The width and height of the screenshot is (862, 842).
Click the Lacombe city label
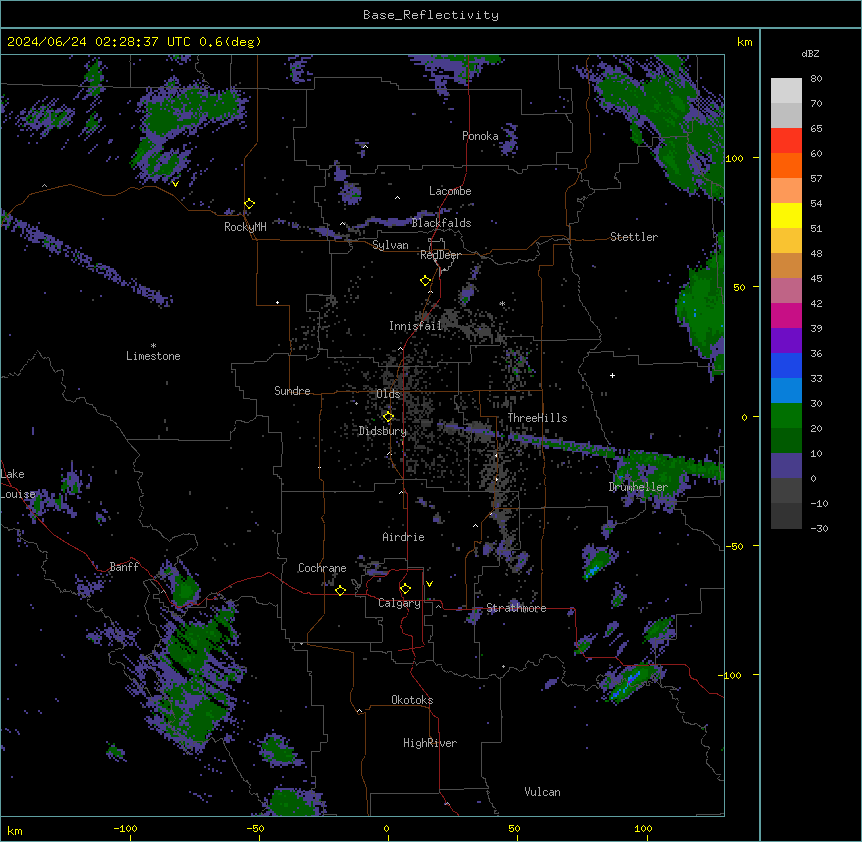coord(450,191)
